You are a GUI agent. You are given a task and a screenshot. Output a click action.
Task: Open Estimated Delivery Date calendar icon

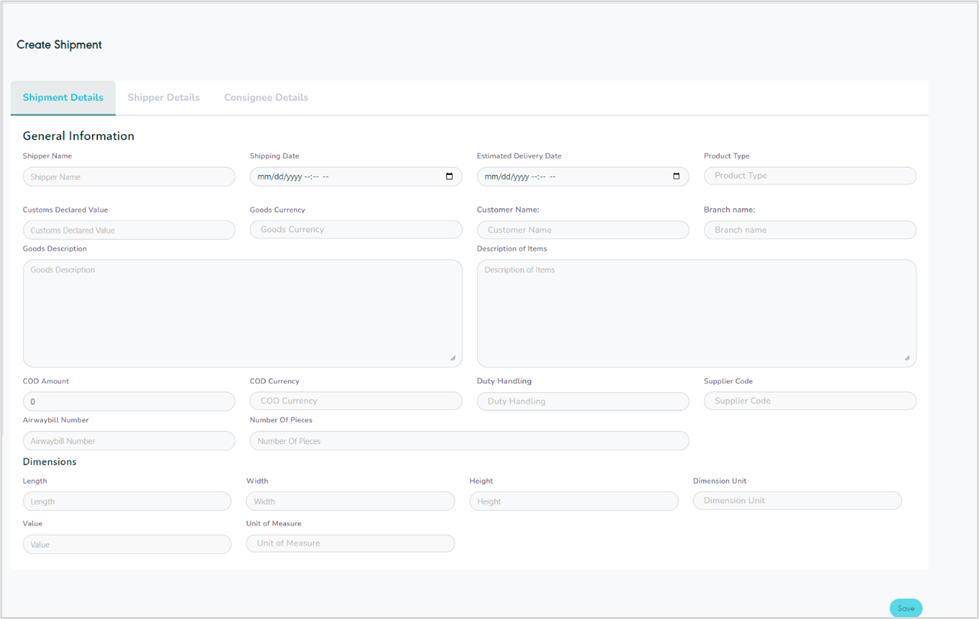[x=676, y=177]
